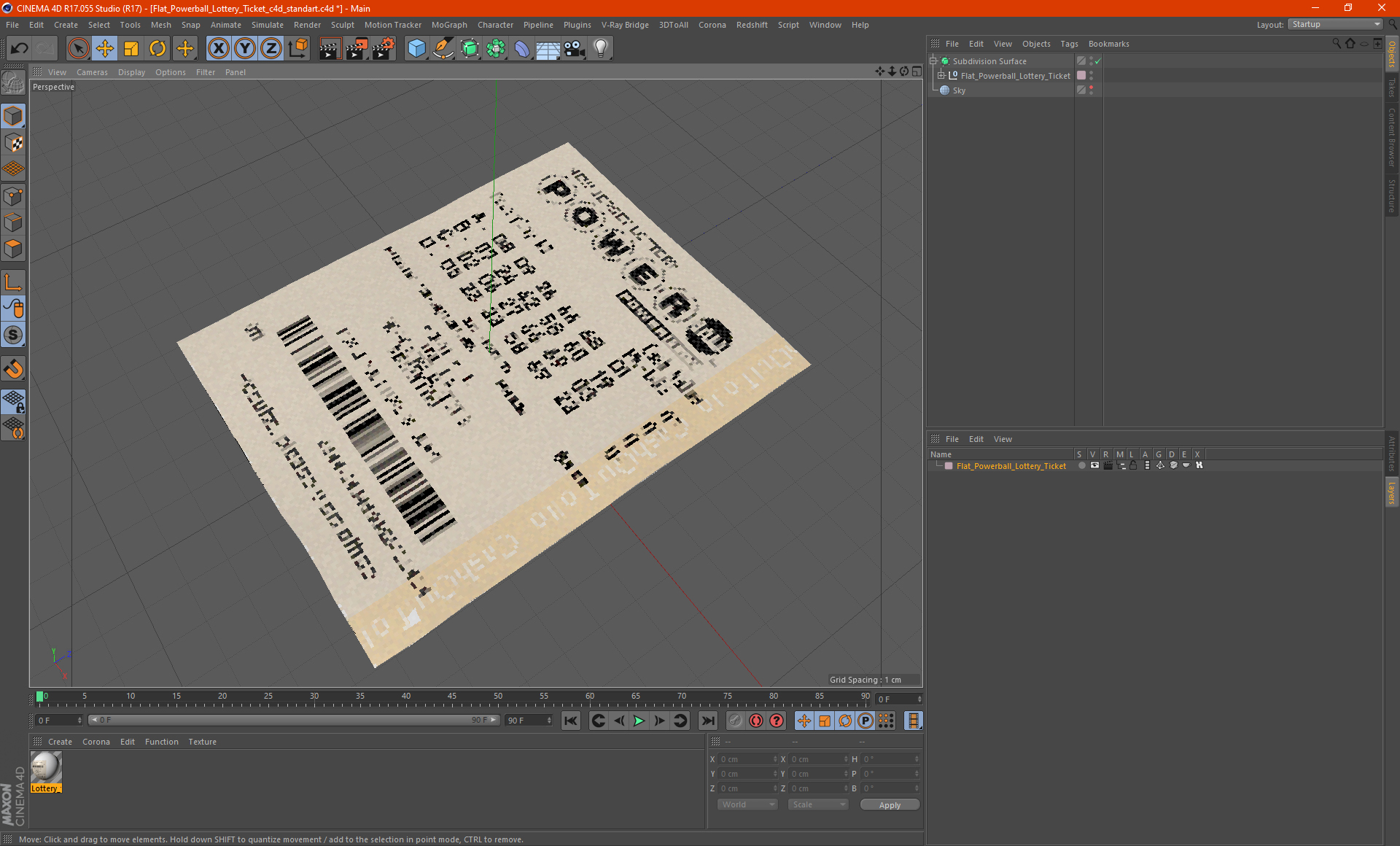Toggle Y axis lock
Viewport: 1400px width, 846px height.
coord(245,49)
